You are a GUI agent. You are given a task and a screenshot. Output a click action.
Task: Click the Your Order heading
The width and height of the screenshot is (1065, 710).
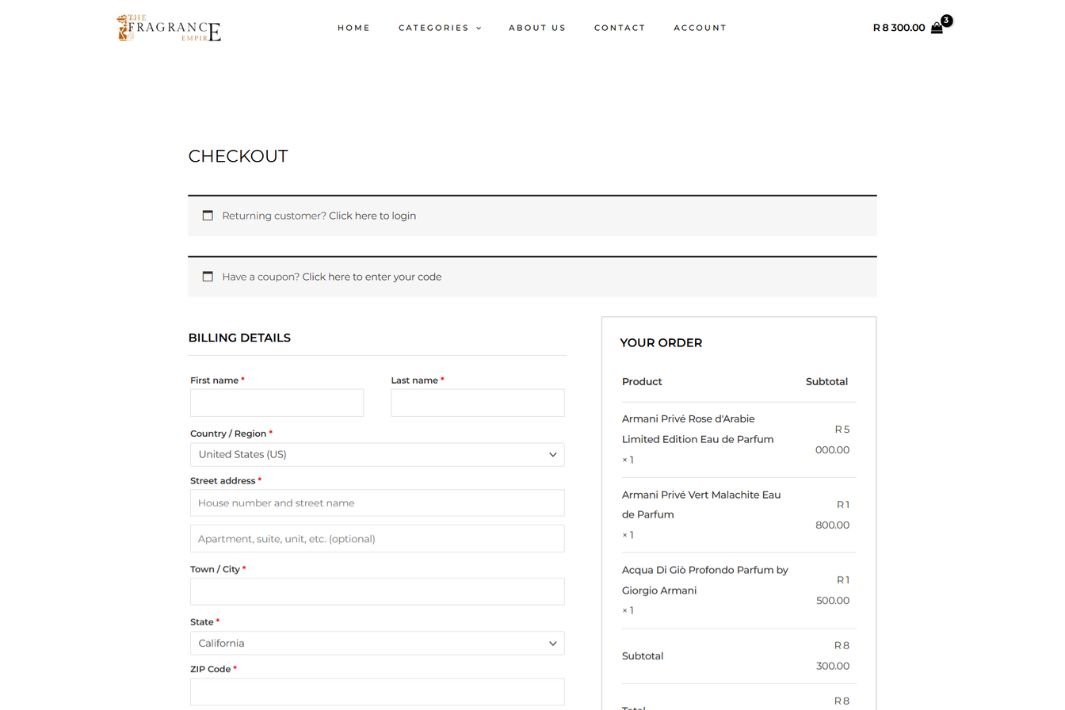click(661, 343)
